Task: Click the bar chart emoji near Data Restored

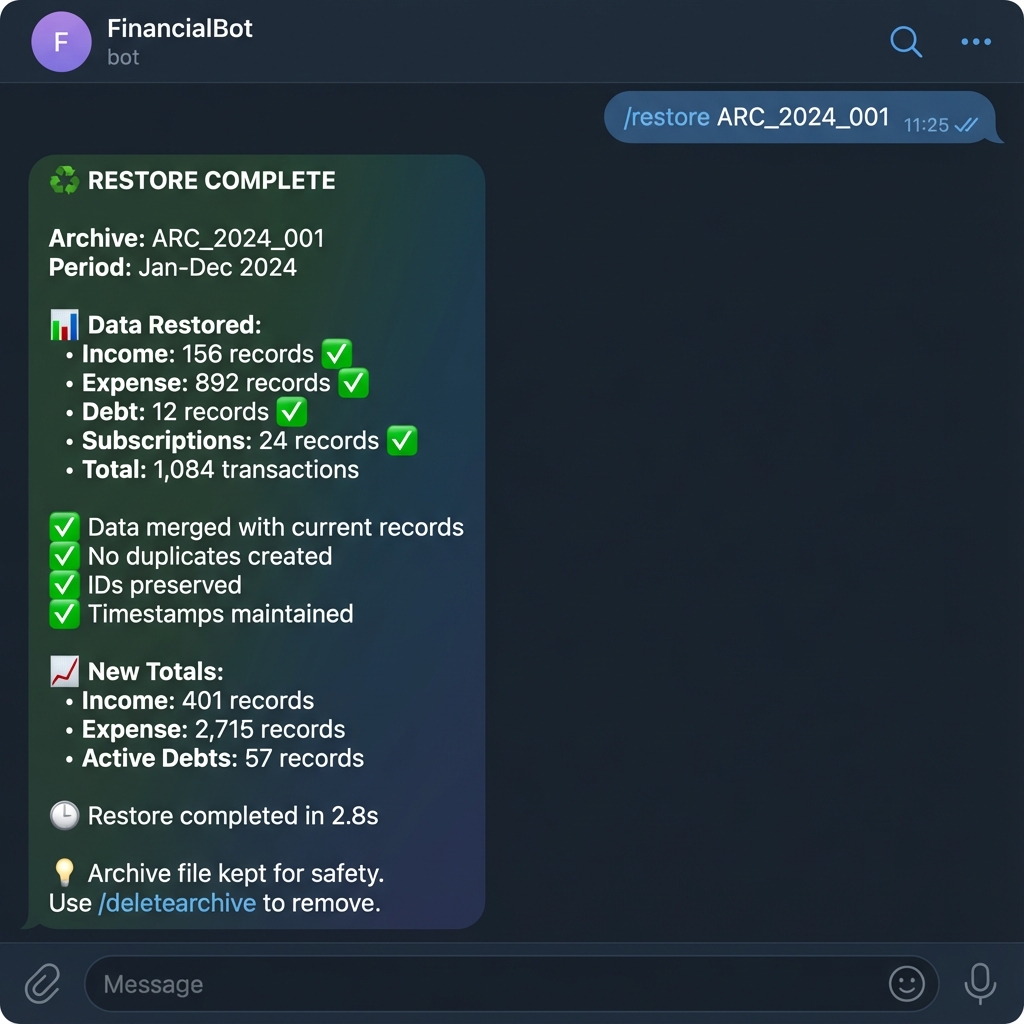Action: click(x=64, y=325)
